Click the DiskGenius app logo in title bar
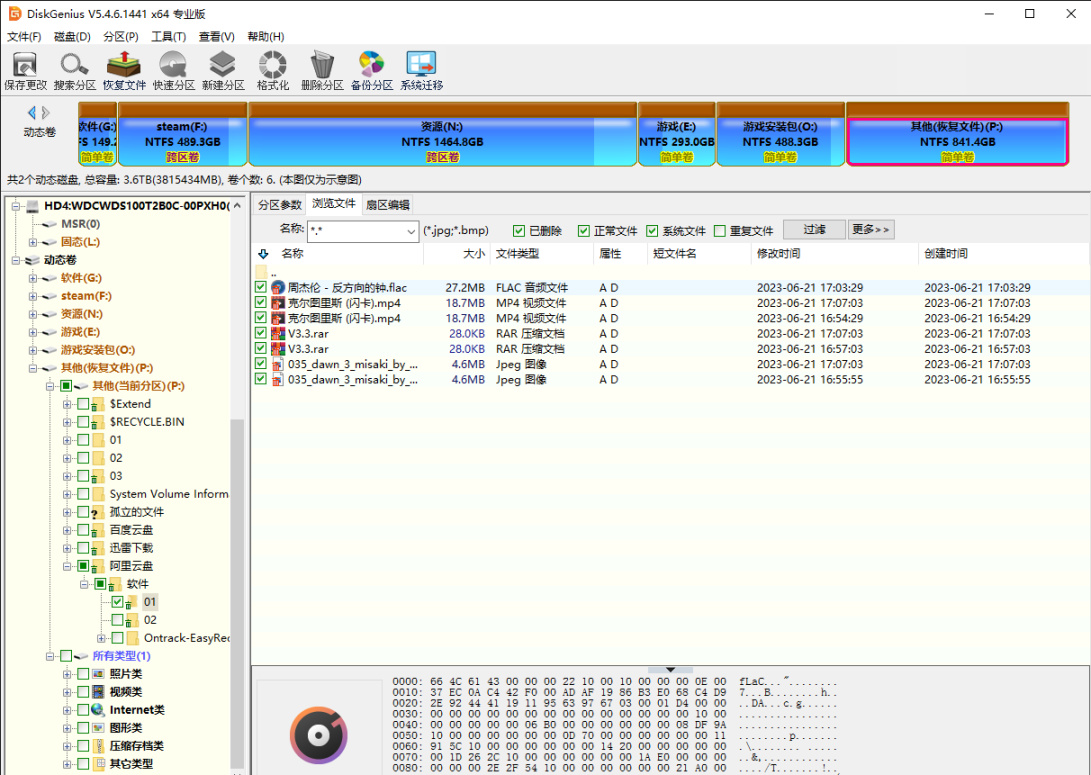Image resolution: width=1091 pixels, height=775 pixels. coord(15,13)
